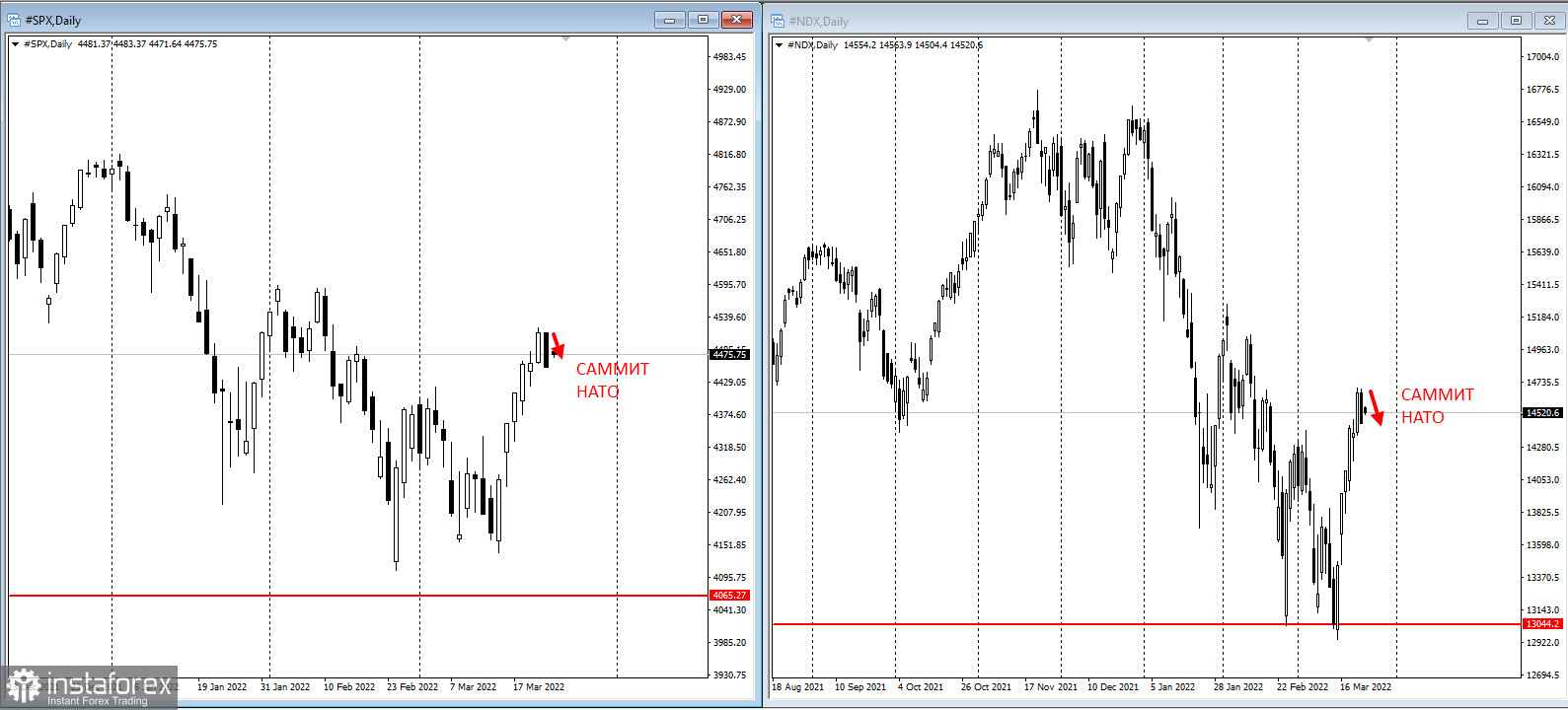Image resolution: width=1568 pixels, height=710 pixels.
Task: Click the 17004.0 price level on the NDX scale
Action: (x=1543, y=57)
